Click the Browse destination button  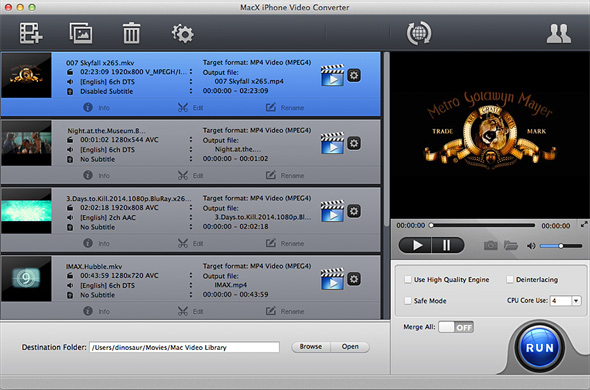(x=311, y=346)
